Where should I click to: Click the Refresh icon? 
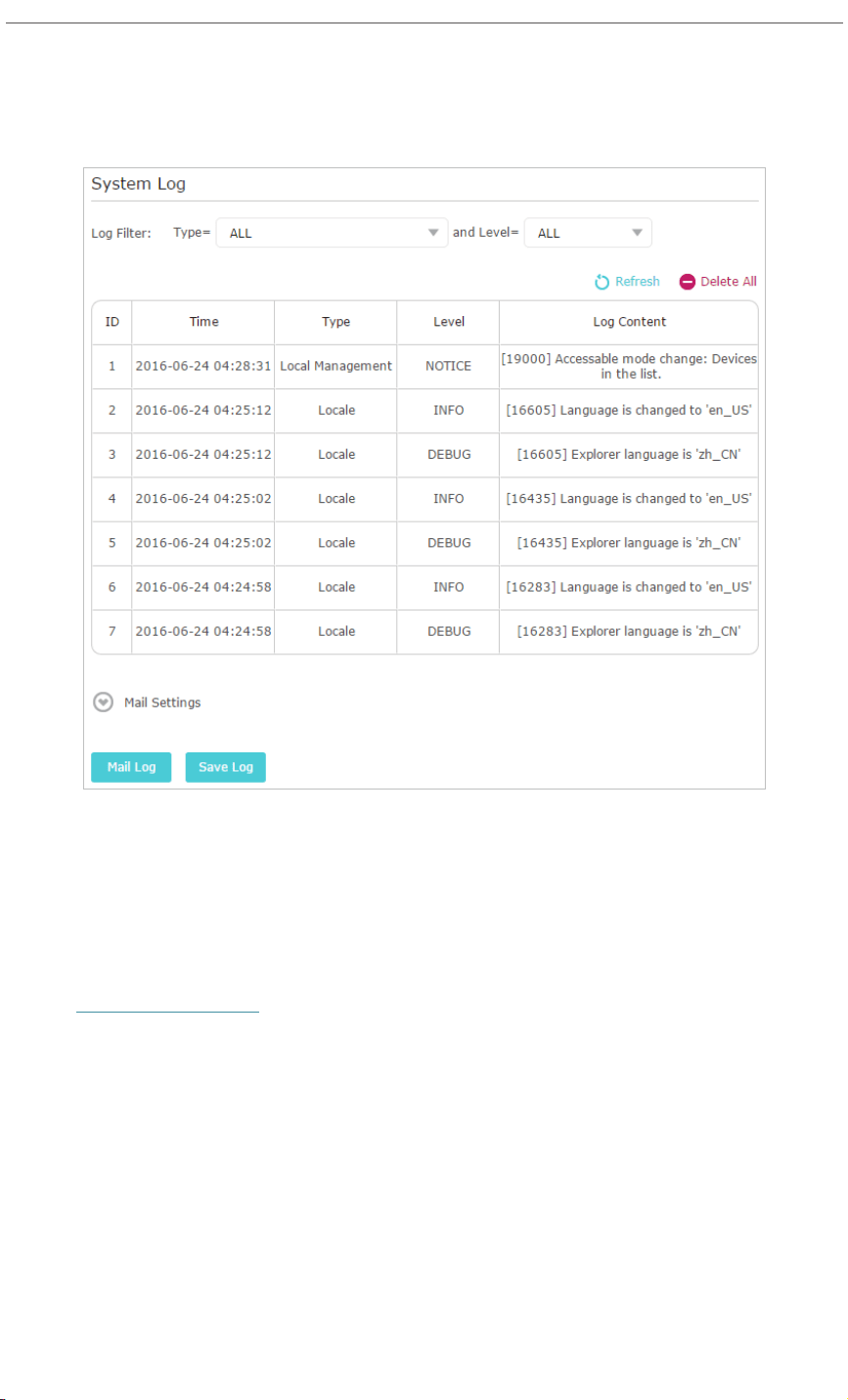(603, 282)
